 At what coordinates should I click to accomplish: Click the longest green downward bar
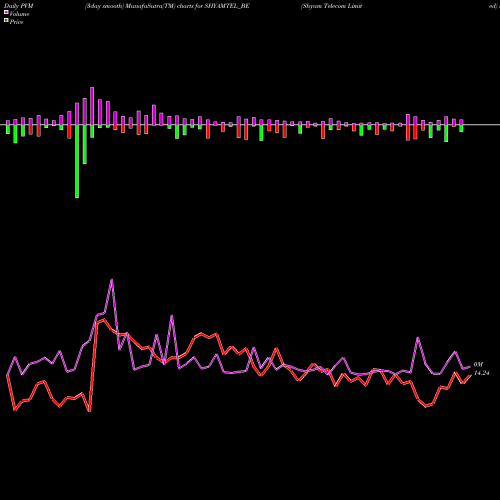[77, 161]
